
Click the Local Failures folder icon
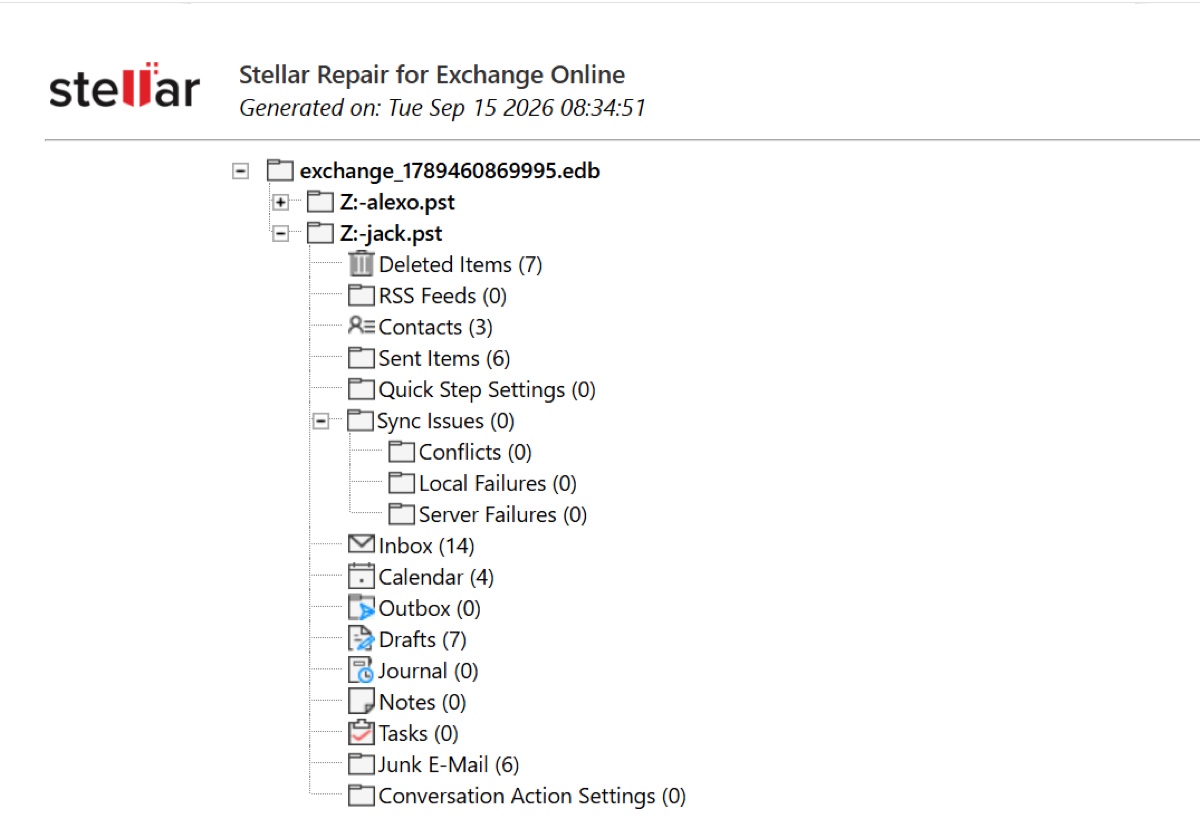[402, 483]
